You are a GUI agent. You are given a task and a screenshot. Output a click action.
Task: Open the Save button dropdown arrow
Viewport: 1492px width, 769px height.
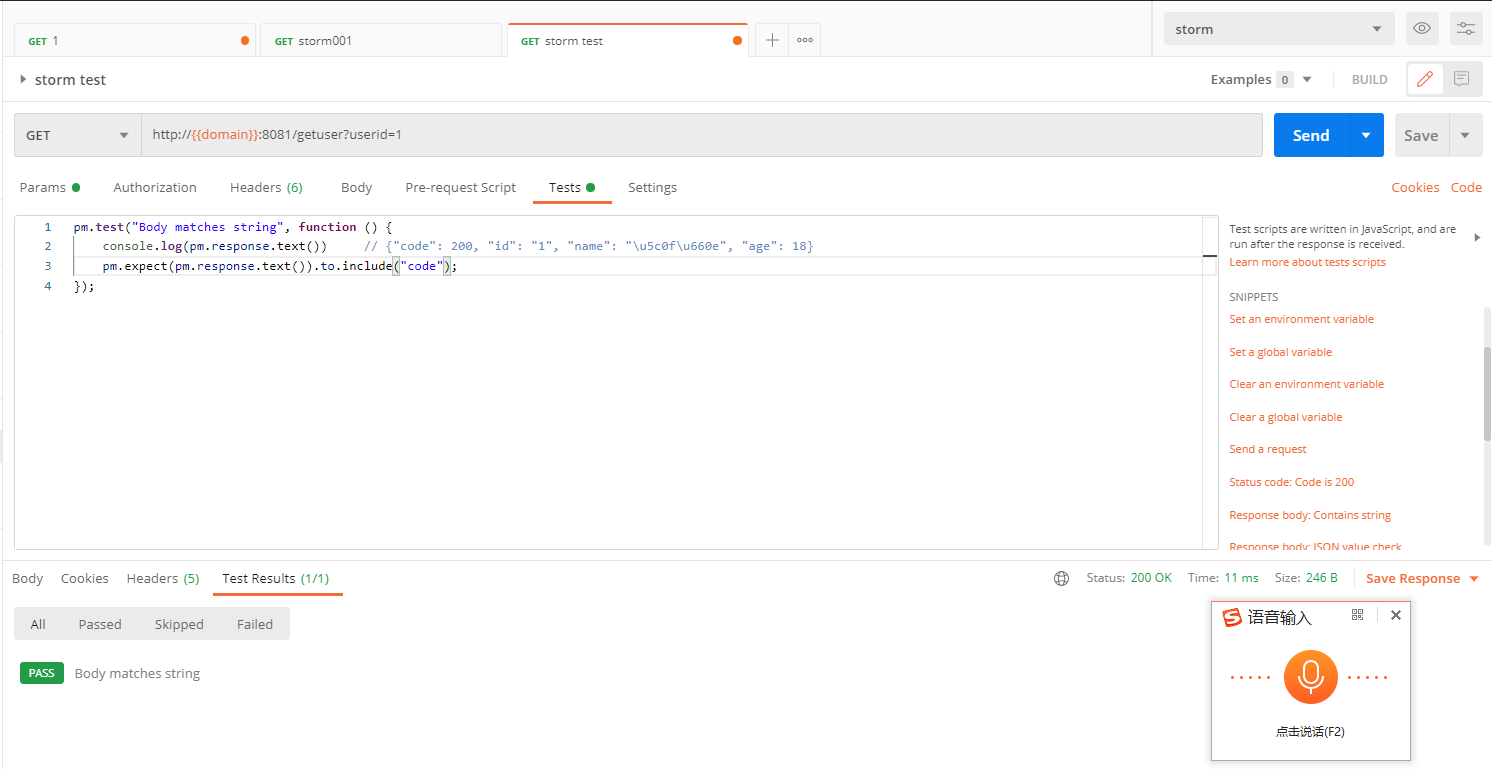coord(1465,135)
